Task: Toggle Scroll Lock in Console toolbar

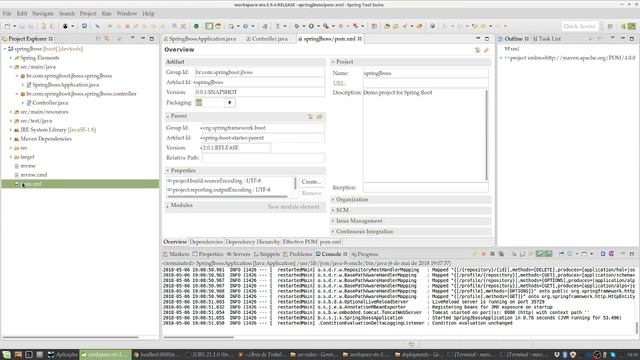Action: (x=522, y=254)
